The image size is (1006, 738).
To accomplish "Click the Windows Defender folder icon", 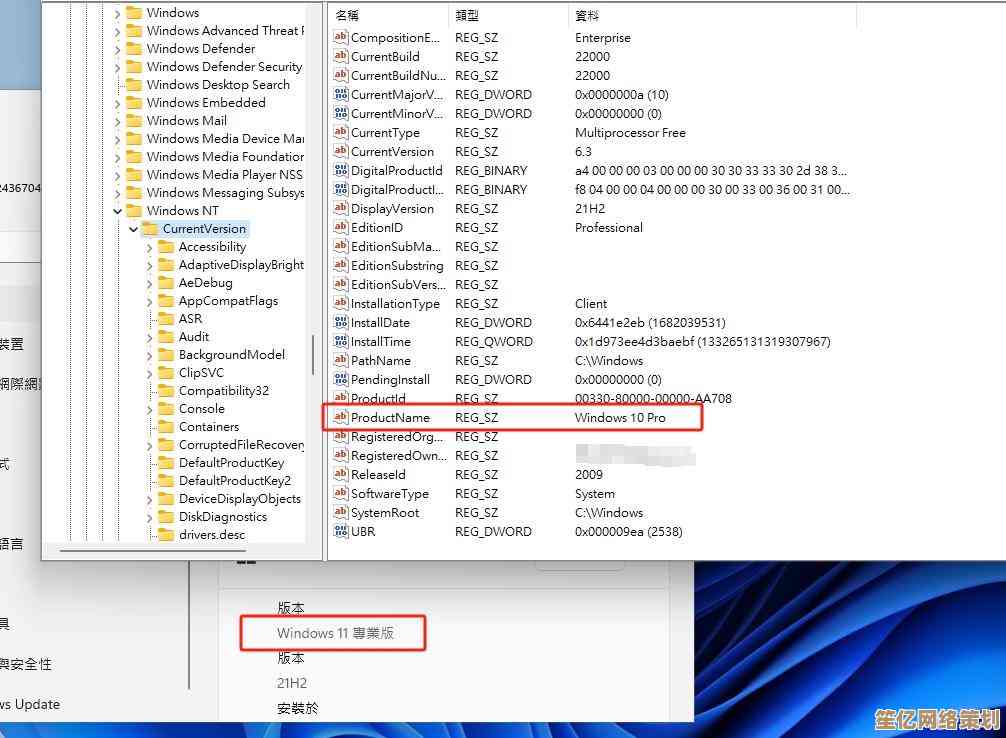I will click(x=134, y=49).
